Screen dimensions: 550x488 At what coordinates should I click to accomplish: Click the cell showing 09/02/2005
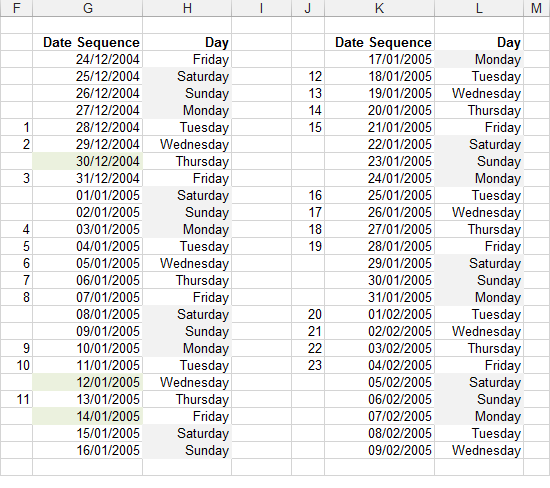(x=380, y=450)
